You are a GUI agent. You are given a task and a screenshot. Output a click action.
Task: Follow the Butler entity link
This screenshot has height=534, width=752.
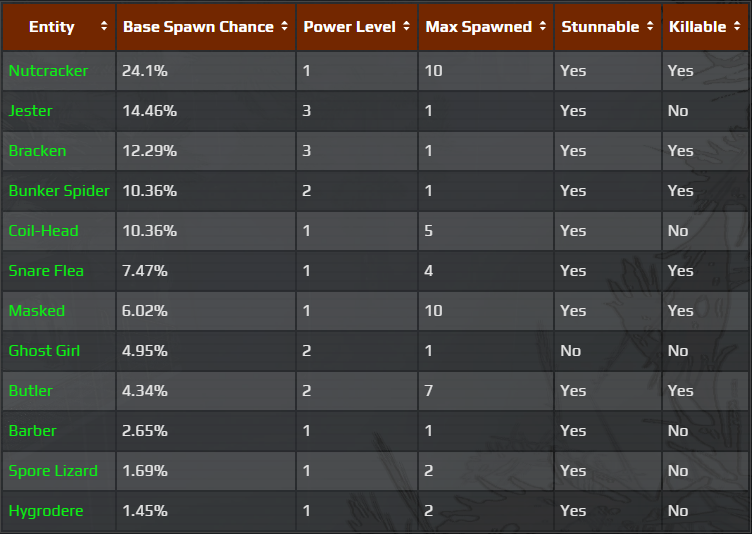tap(31, 391)
